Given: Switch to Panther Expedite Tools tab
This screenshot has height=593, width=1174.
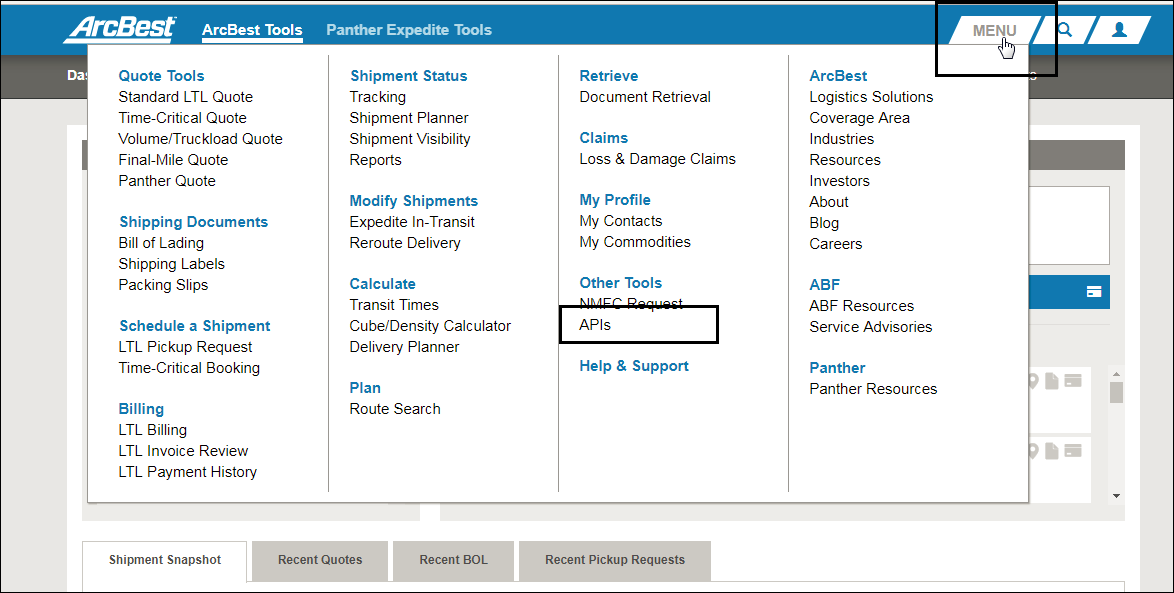Looking at the screenshot, I should (x=409, y=30).
